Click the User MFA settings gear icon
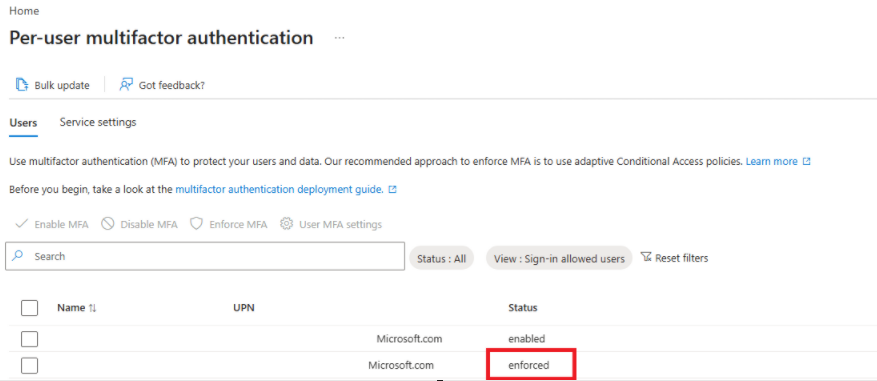Viewport: 877px width, 381px height. (x=286, y=224)
